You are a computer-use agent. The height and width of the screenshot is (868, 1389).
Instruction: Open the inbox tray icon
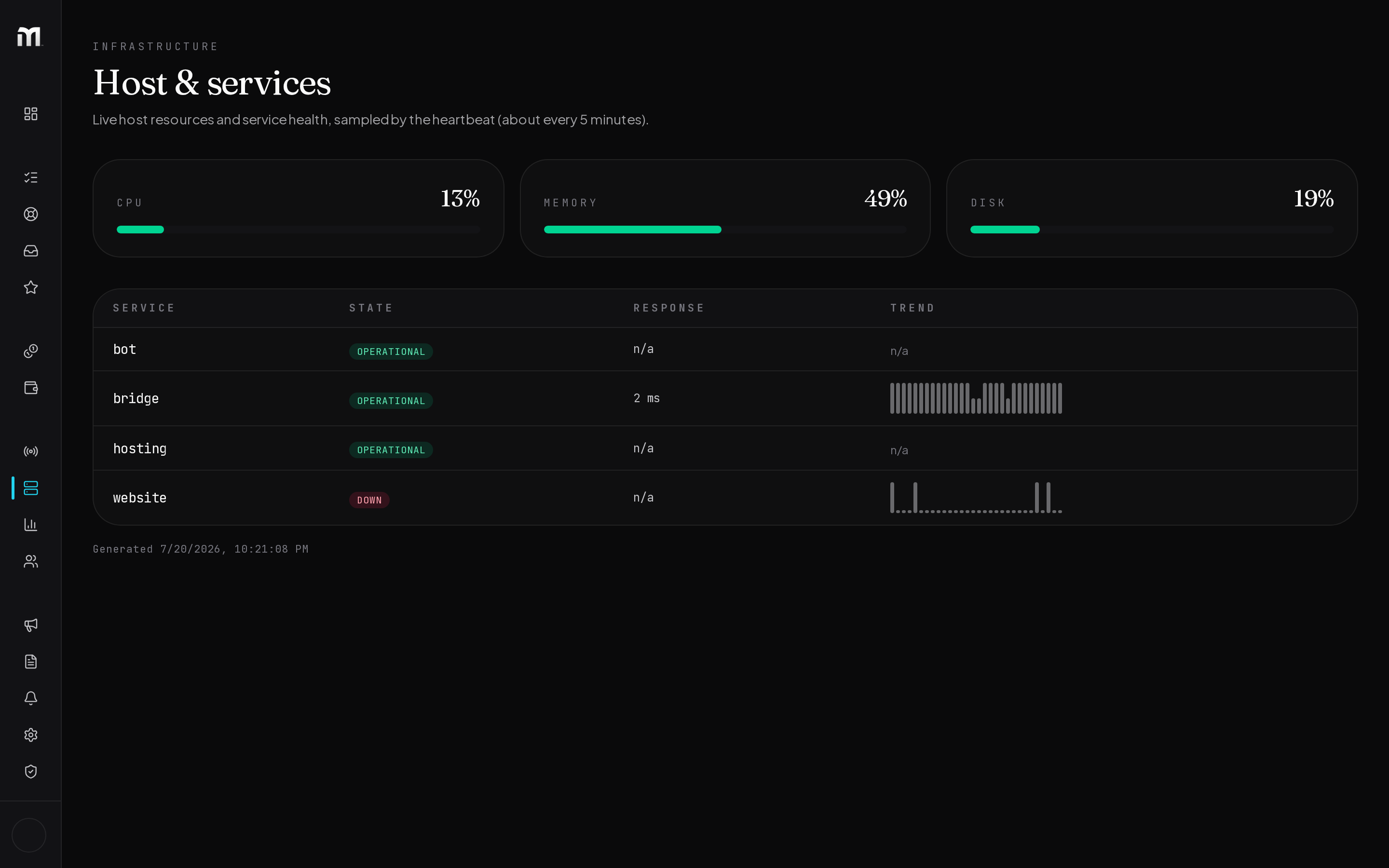pos(31,251)
